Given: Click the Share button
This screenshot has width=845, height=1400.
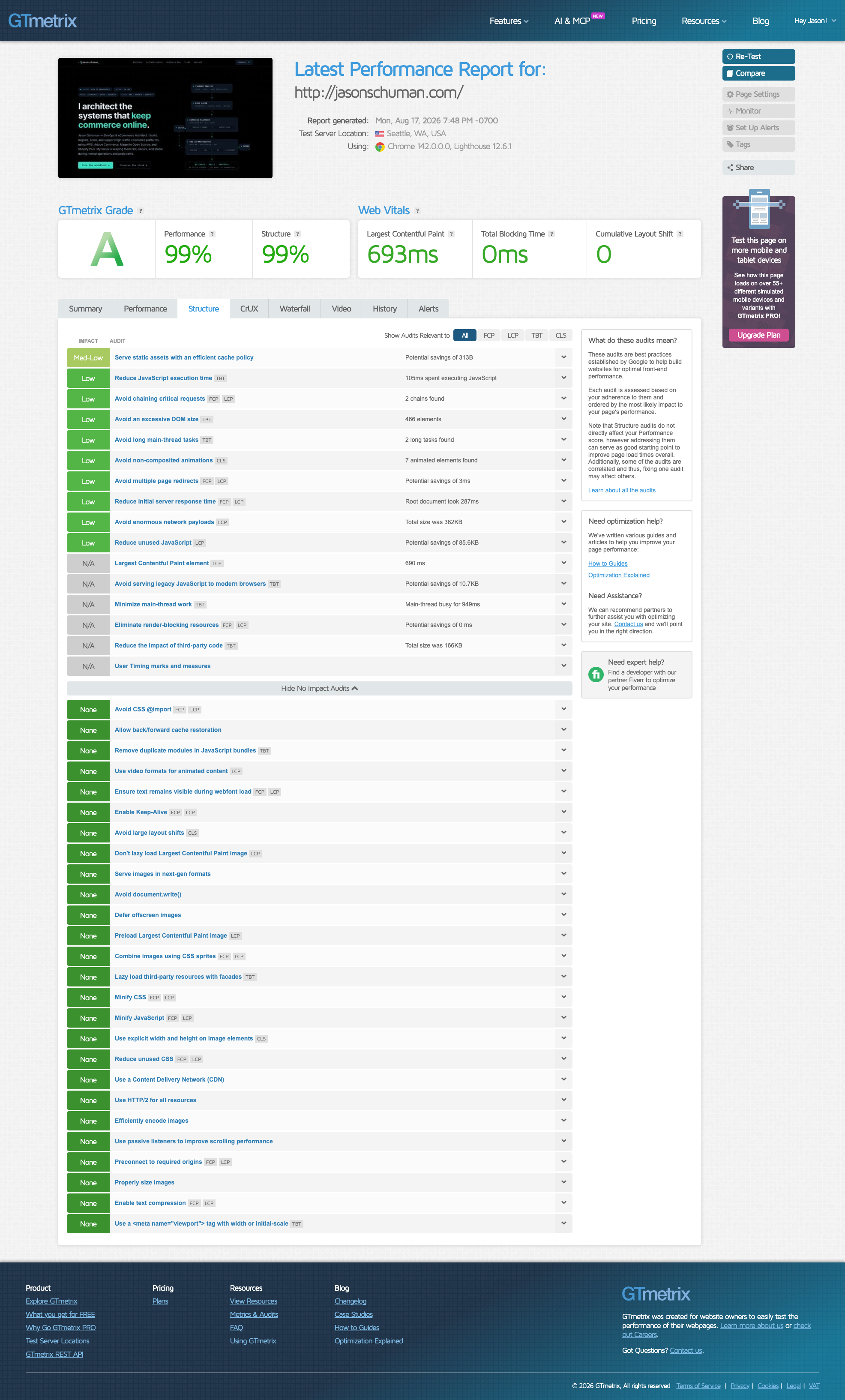Looking at the screenshot, I should tap(758, 168).
